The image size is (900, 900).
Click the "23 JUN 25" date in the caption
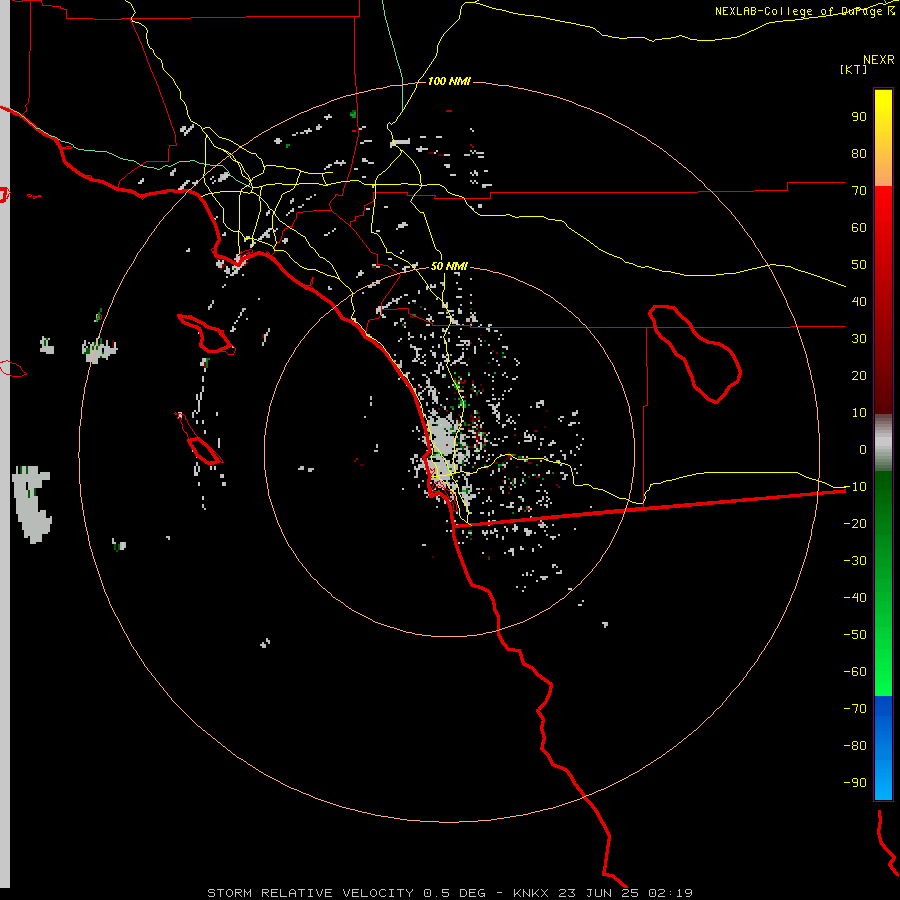(599, 893)
